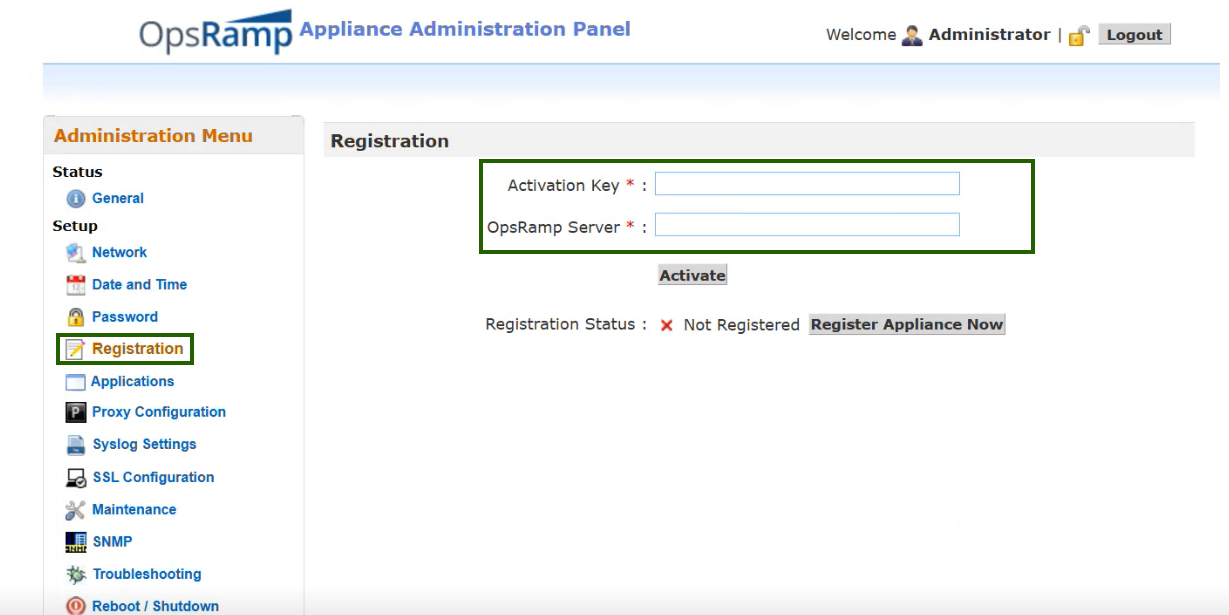Open the Reboot / Shutdown menu item
The width and height of the screenshot is (1229, 615).
[x=155, y=606]
